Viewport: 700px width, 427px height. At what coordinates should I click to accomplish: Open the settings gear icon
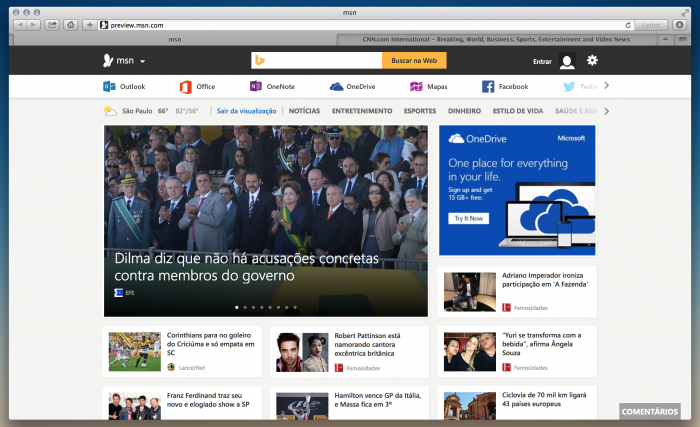(x=592, y=60)
